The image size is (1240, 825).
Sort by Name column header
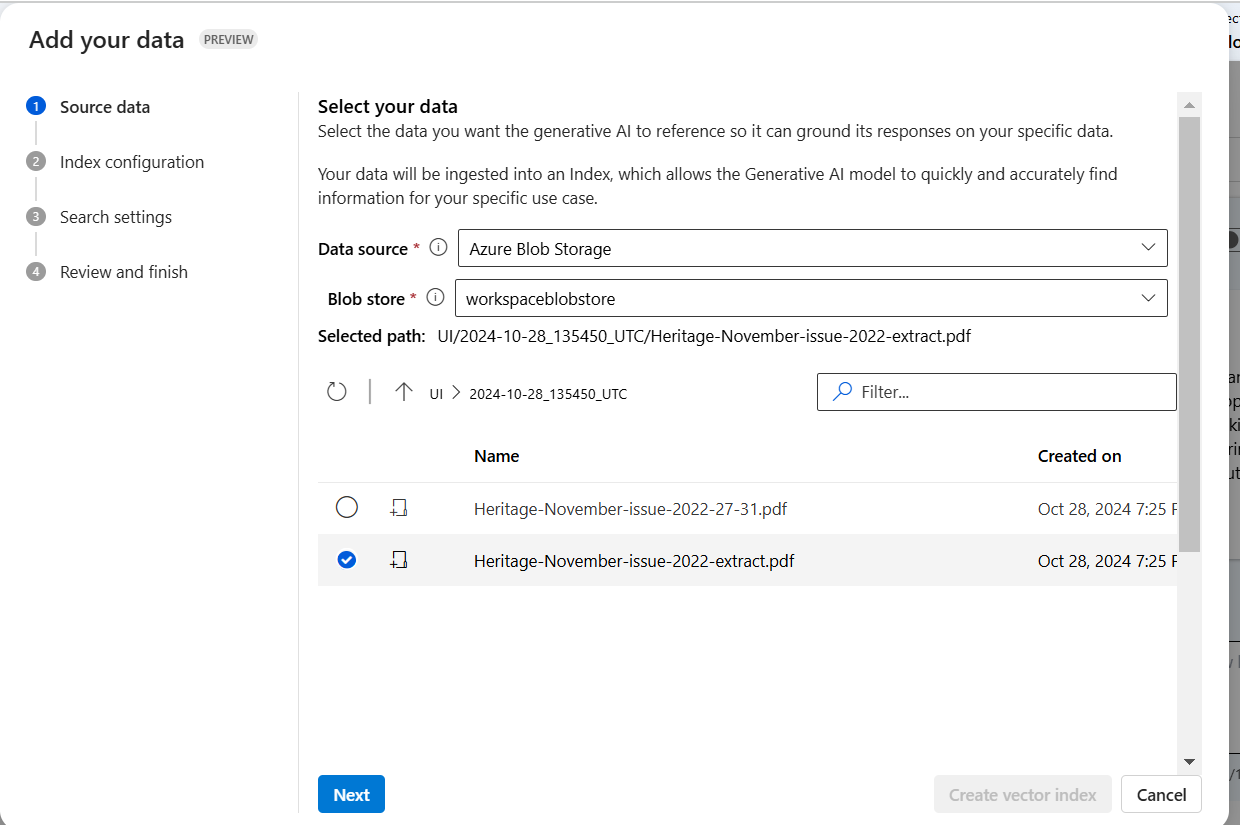[x=497, y=456]
